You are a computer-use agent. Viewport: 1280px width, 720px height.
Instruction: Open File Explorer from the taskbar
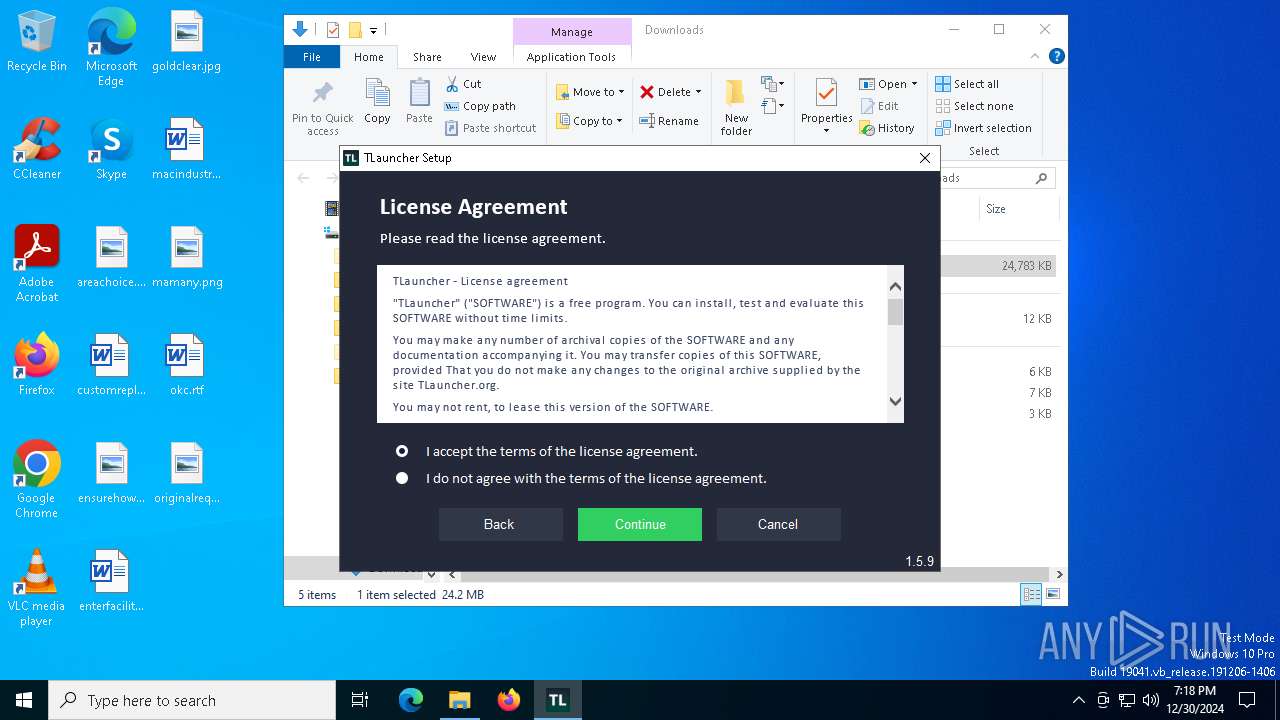(459, 700)
